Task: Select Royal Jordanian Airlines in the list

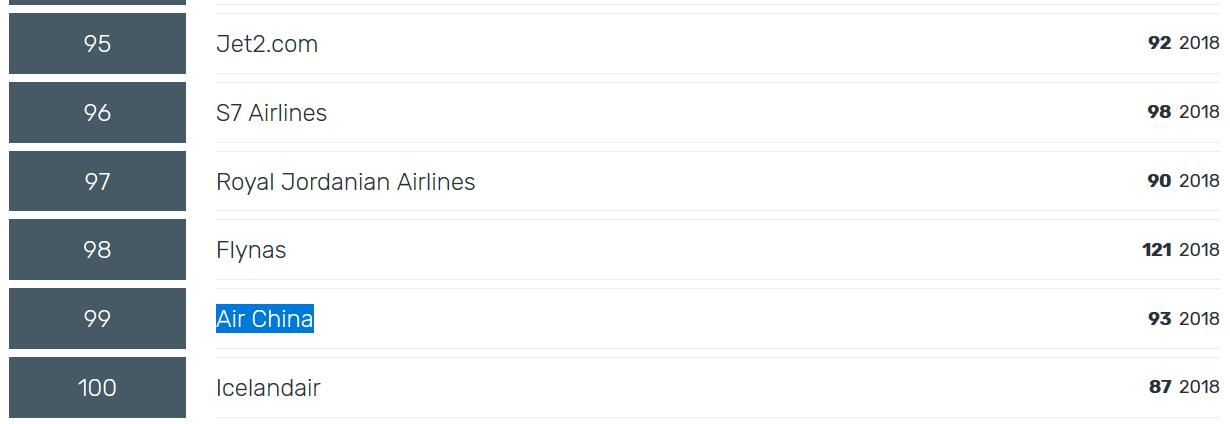Action: click(x=345, y=182)
